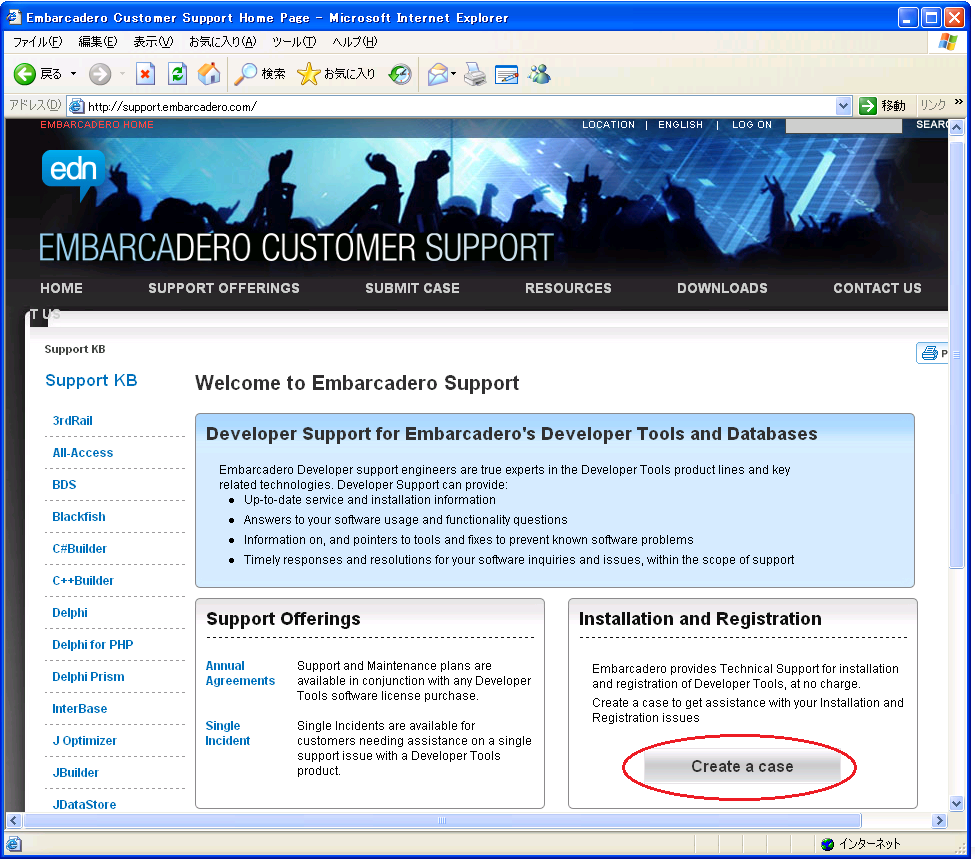Click the horizontal scrollbar right arrow

point(940,822)
